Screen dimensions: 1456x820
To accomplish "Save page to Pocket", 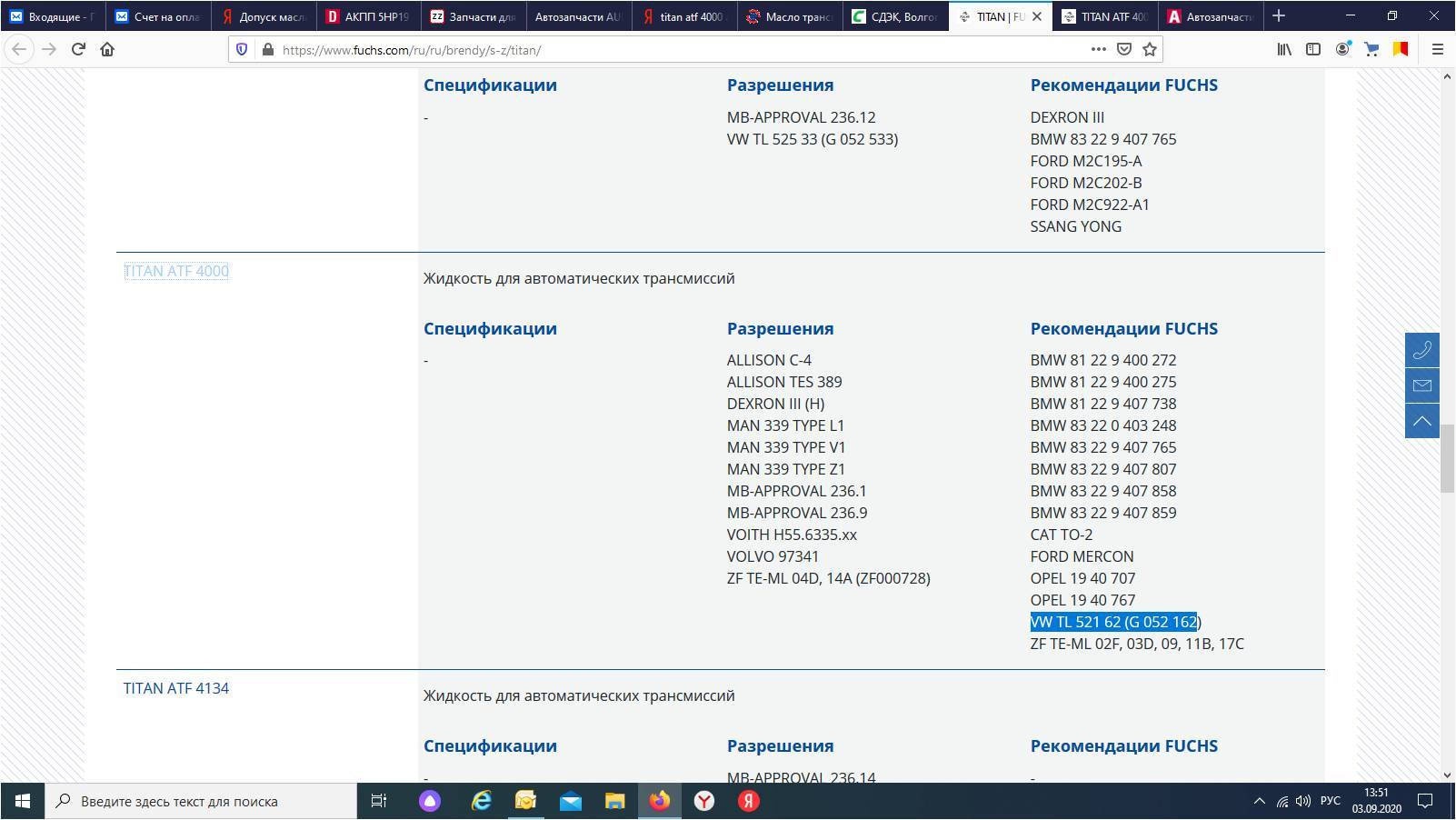I will pos(1124,50).
